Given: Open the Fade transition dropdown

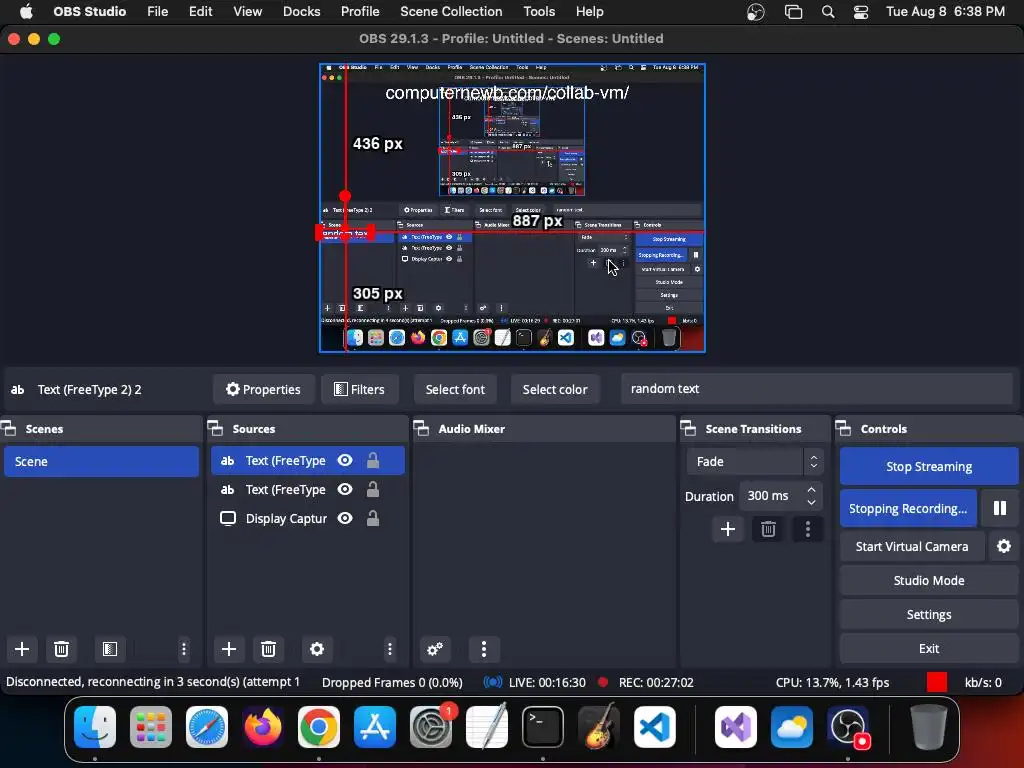Looking at the screenshot, I should coord(754,461).
